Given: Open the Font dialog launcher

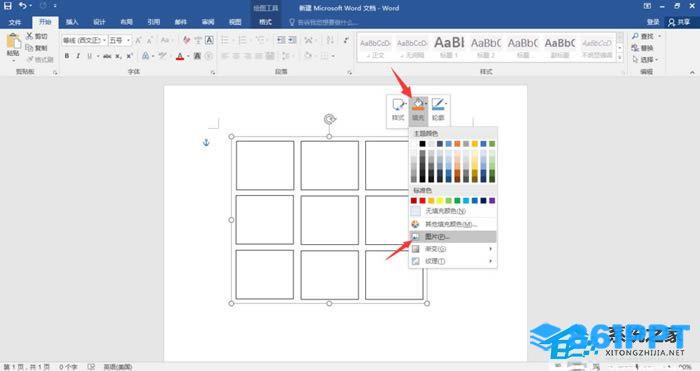Looking at the screenshot, I should pos(213,72).
